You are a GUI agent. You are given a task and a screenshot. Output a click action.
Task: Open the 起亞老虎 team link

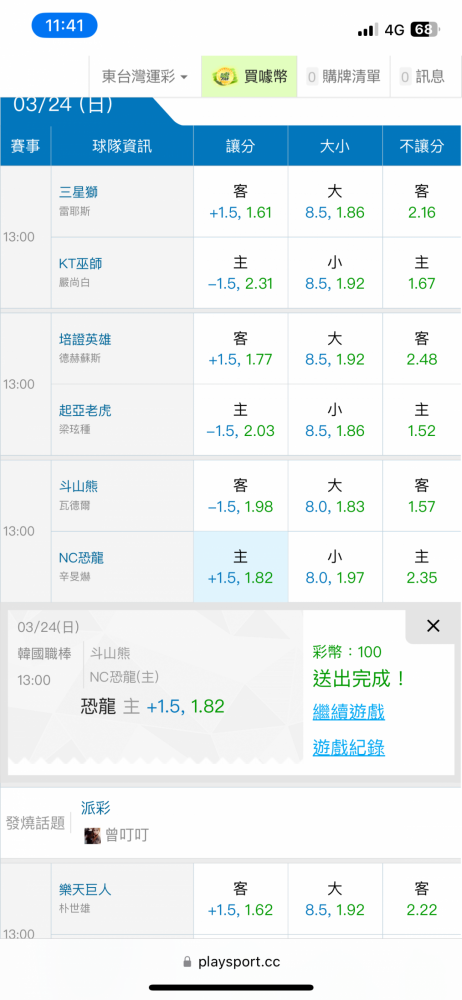click(x=86, y=411)
